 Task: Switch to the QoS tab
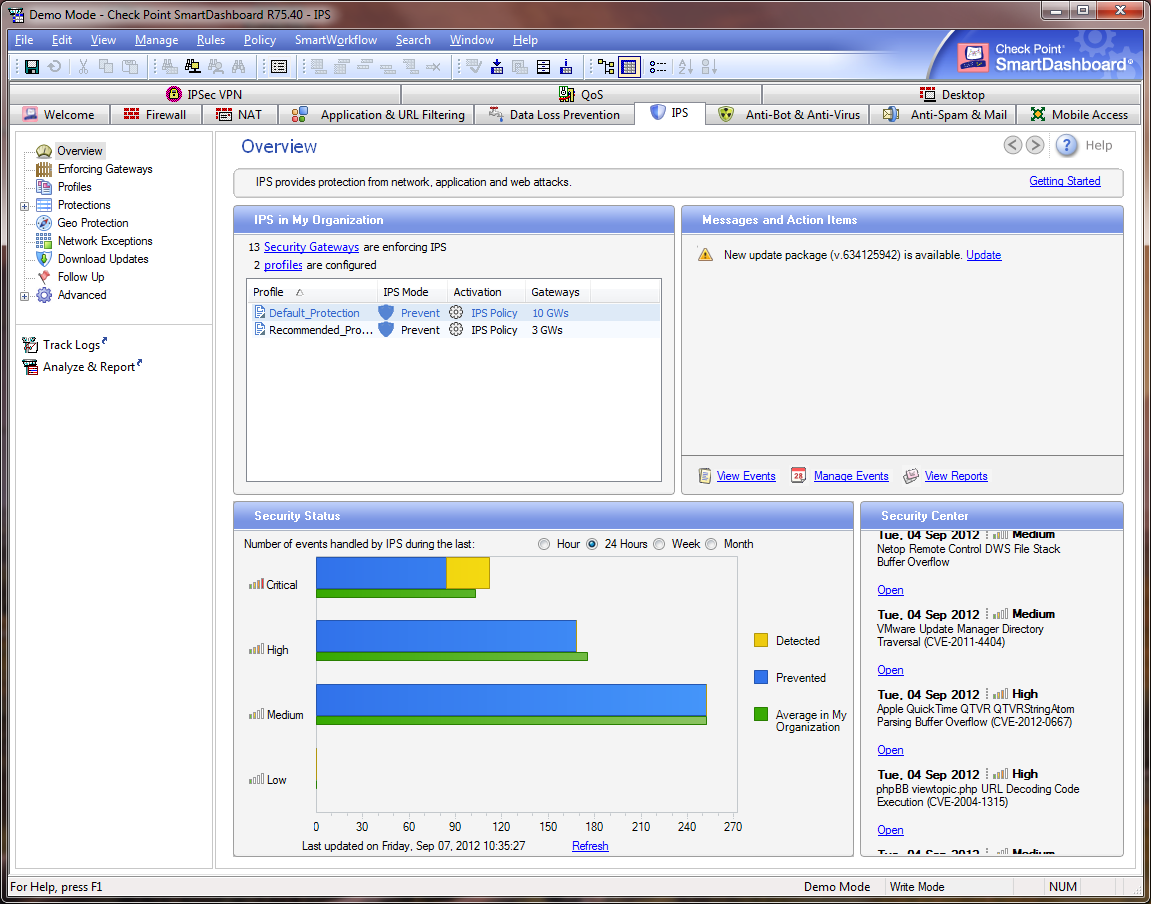pyautogui.click(x=581, y=95)
